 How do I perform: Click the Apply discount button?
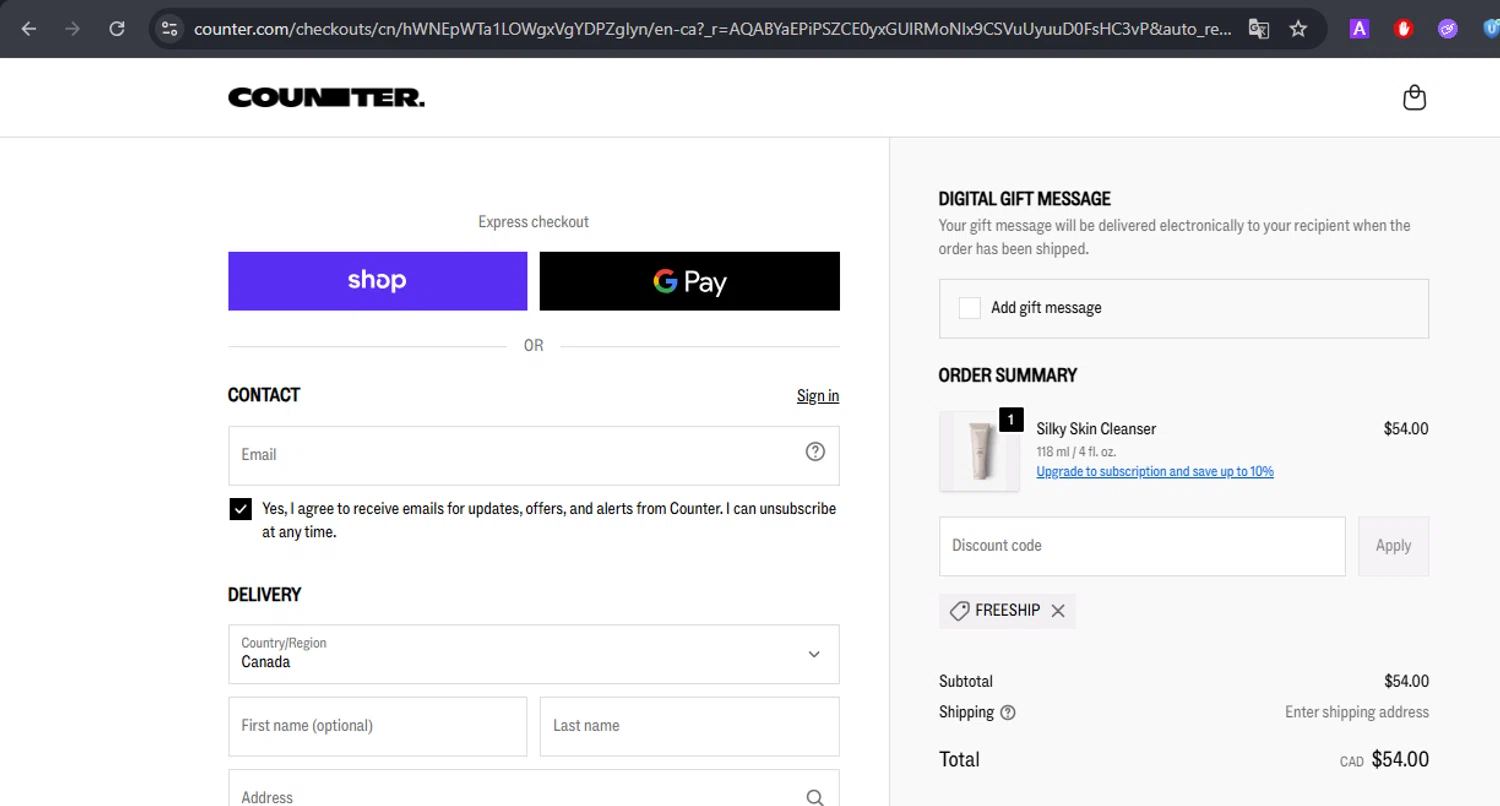(1393, 546)
